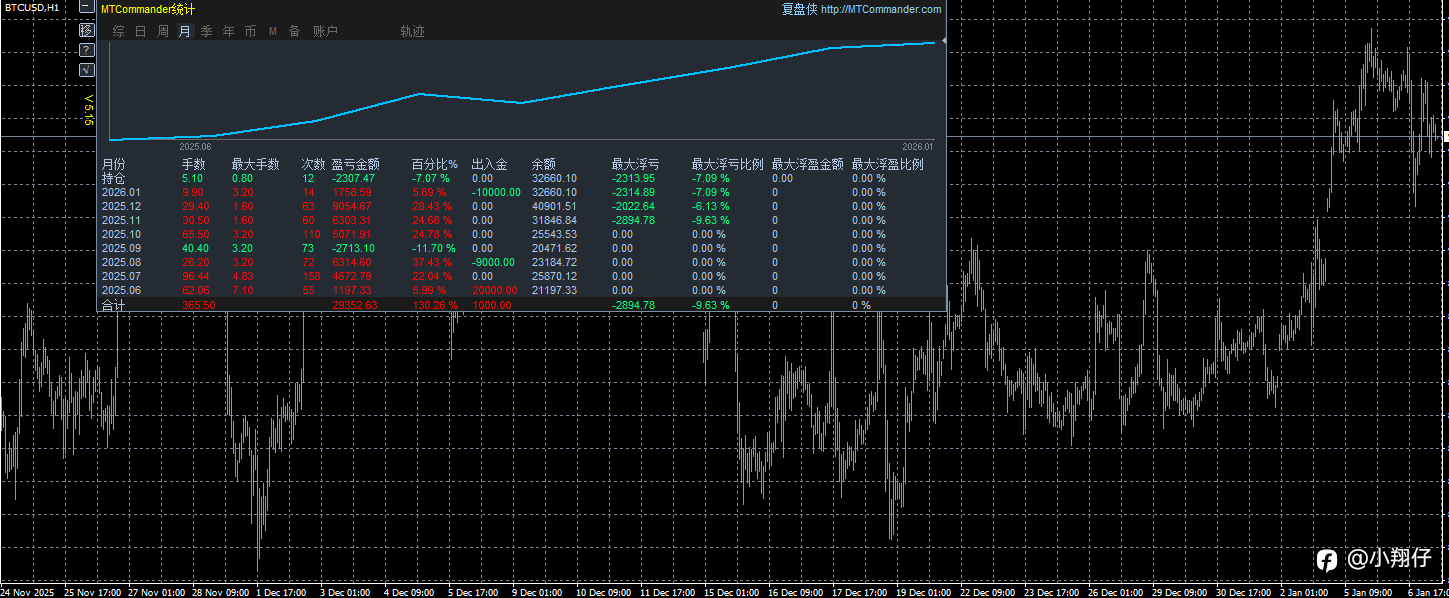Screen dimensions: 1449x598
Task: Open the http://MTCommander.com link
Action: point(881,9)
